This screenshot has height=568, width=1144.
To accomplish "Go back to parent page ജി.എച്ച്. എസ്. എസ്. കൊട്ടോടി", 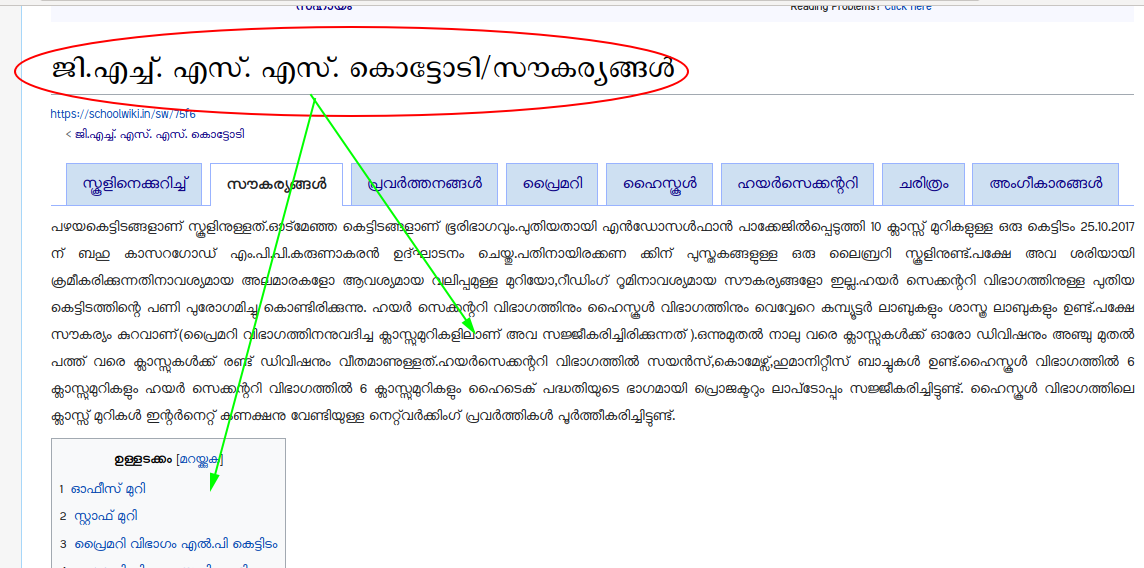I will [159, 134].
